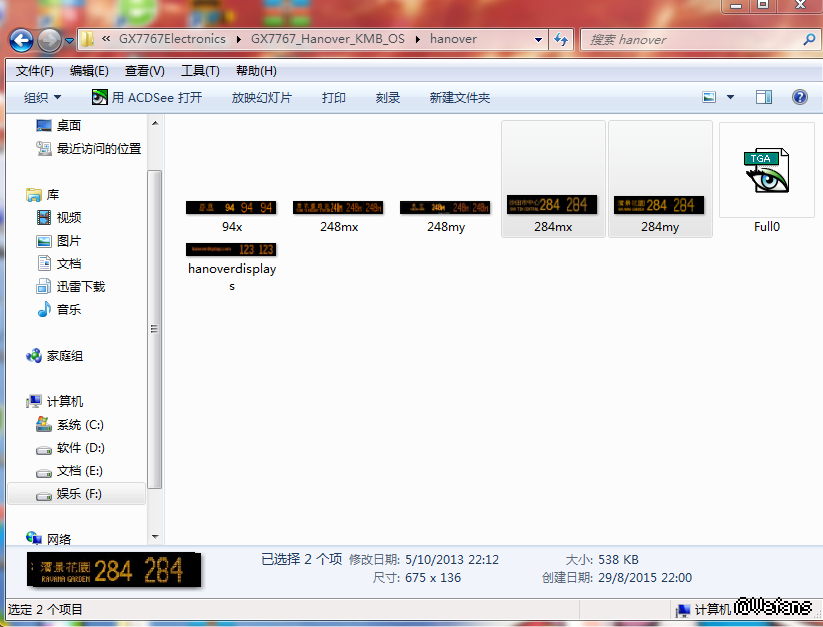The height and width of the screenshot is (627, 823).
Task: Change view with the view icon
Action: pyautogui.click(x=709, y=97)
